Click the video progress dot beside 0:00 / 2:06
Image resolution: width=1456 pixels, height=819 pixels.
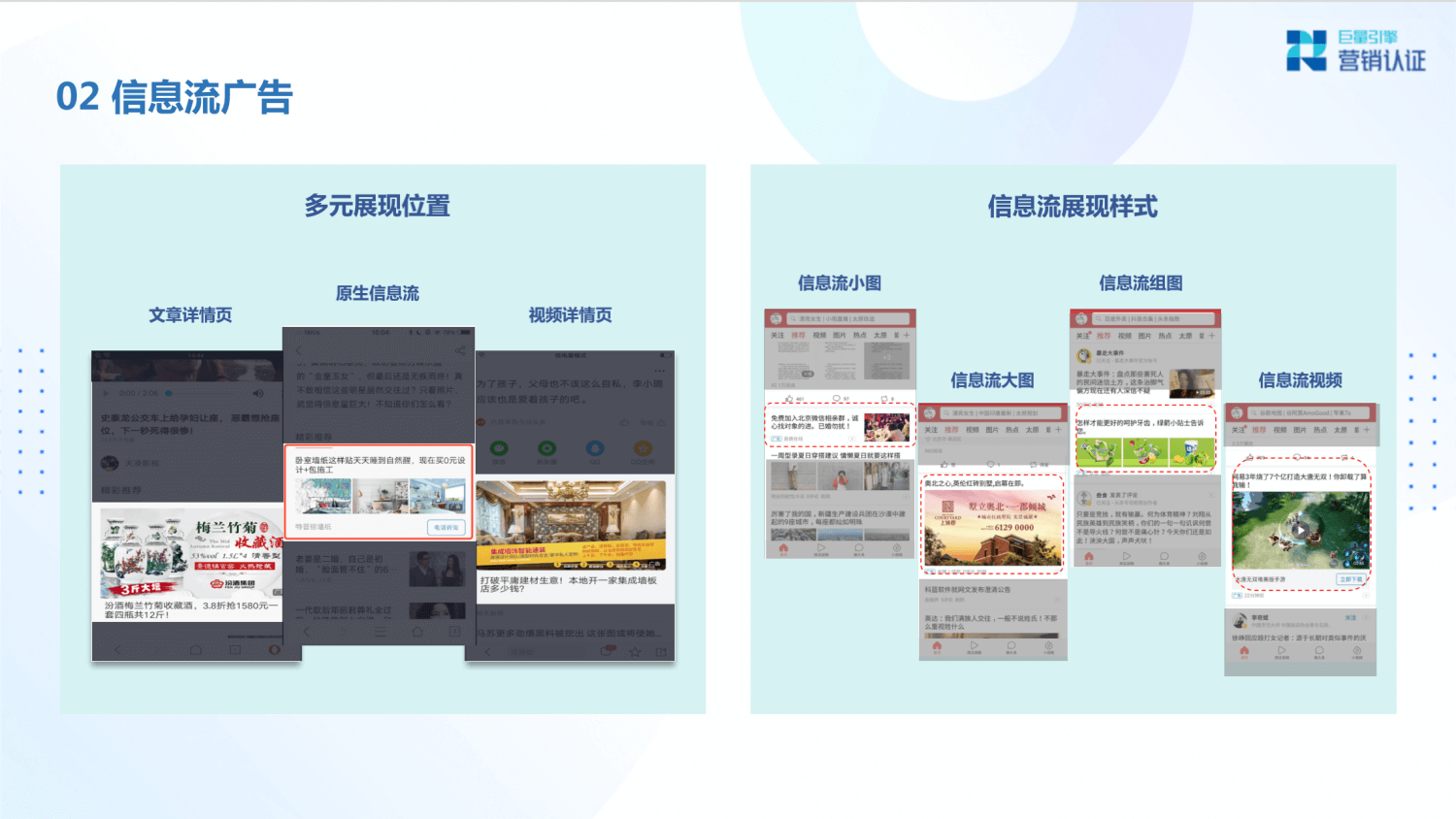pyautogui.click(x=169, y=394)
